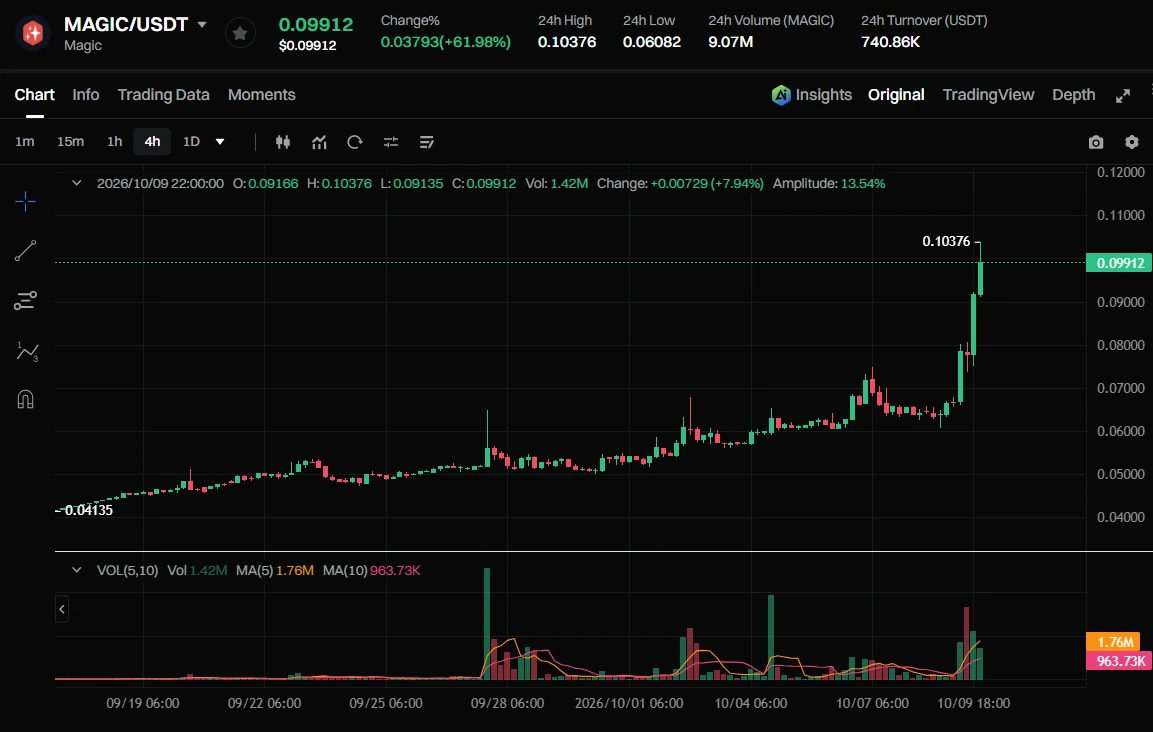Select the wave pattern drawing tool

click(26, 351)
